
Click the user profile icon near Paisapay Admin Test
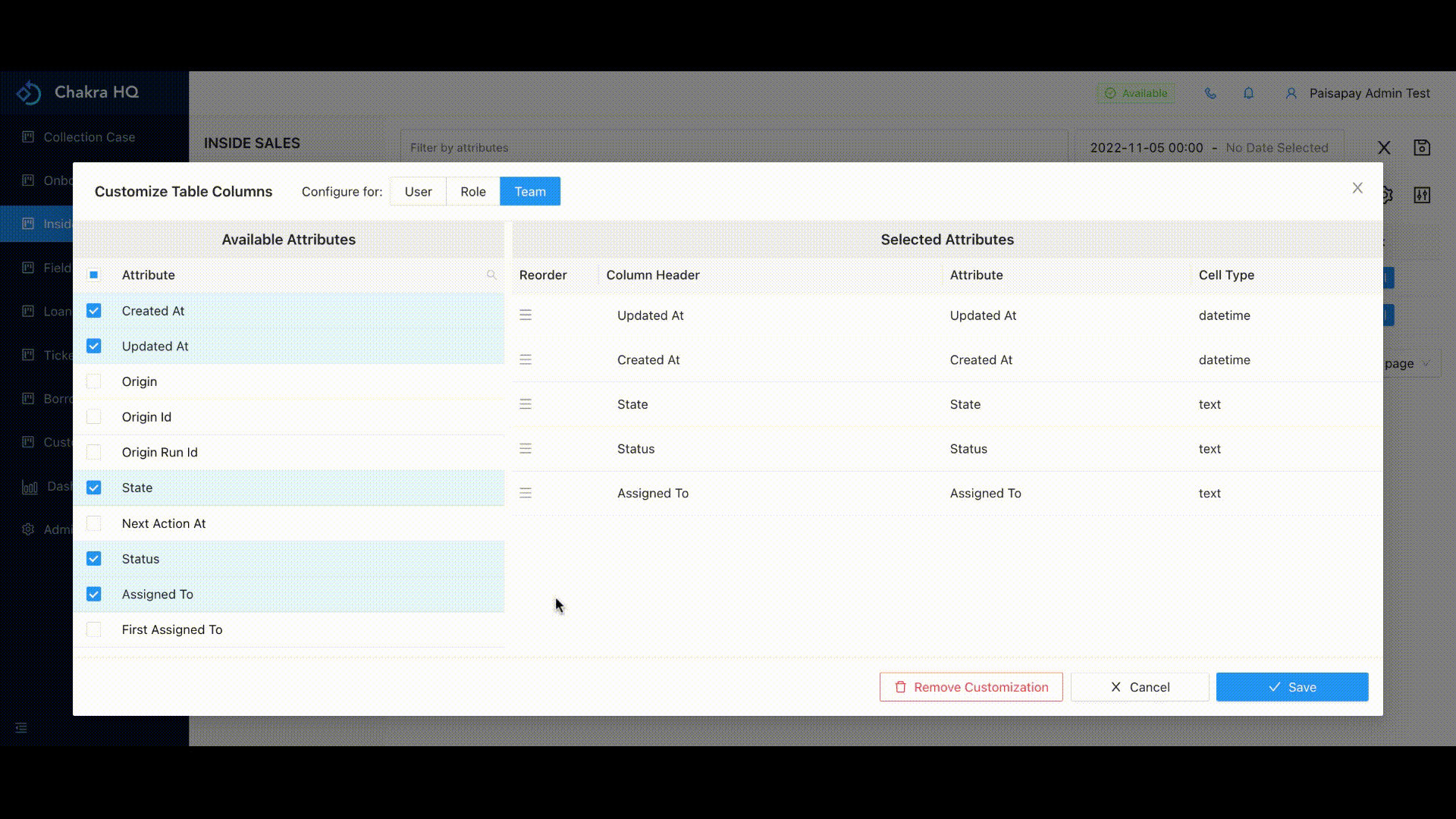coord(1291,93)
